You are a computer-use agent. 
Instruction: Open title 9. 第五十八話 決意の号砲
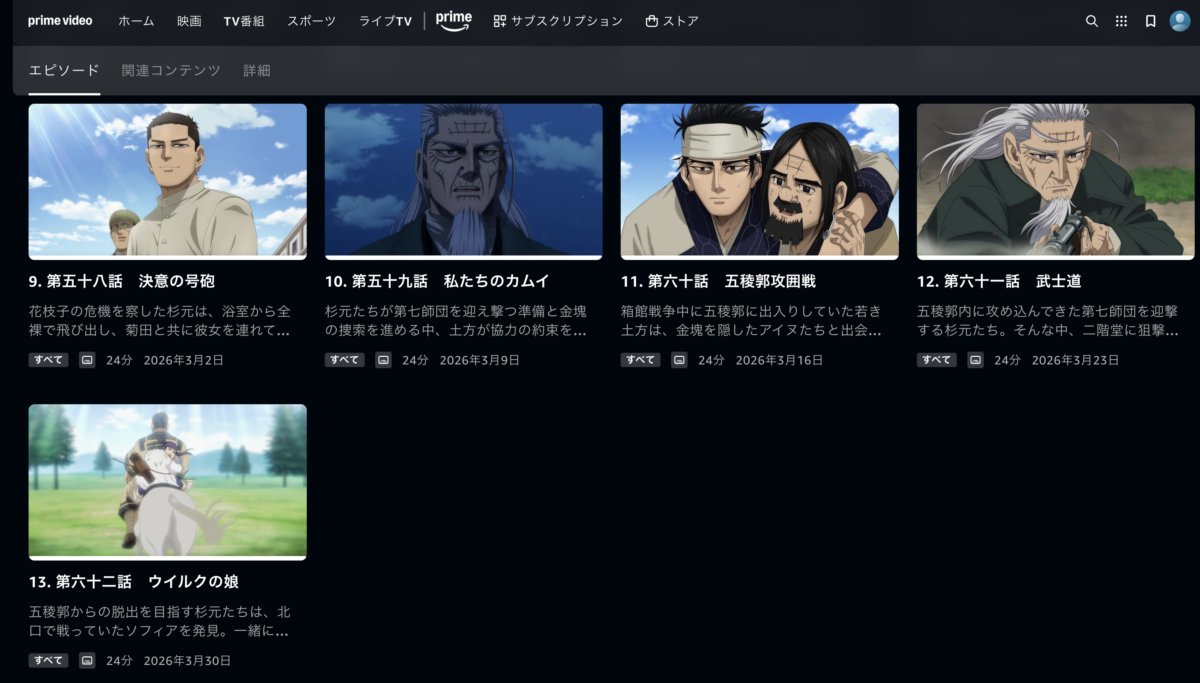[x=121, y=281]
